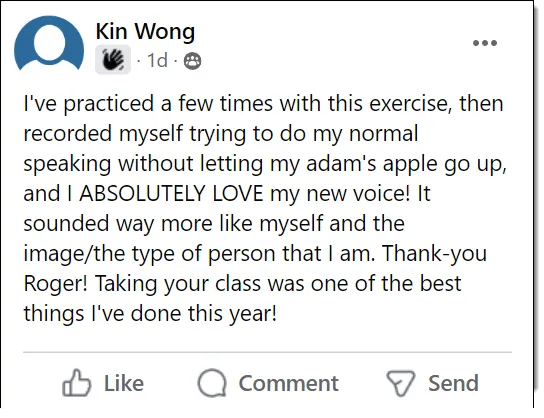
Task: Click the divider line above action buttons
Action: (x=267, y=352)
